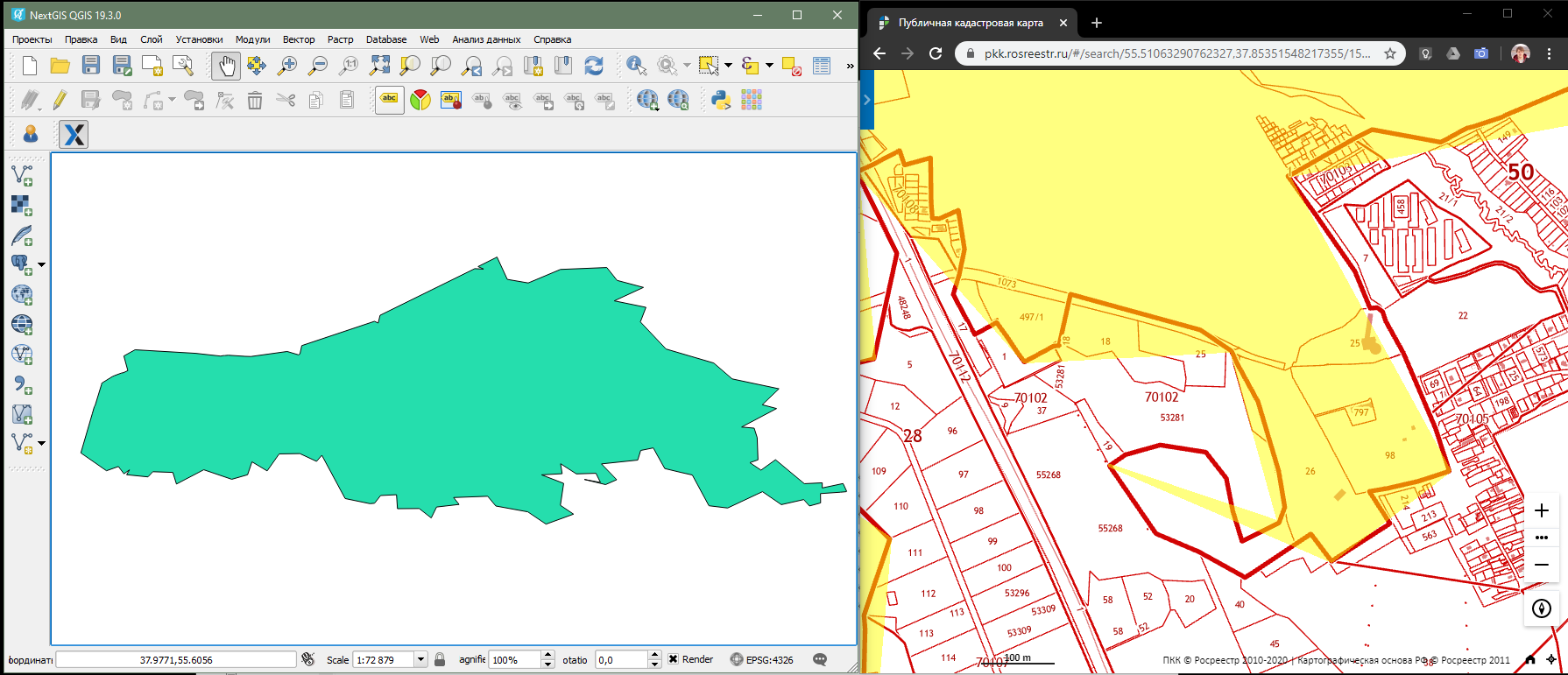Viewport: 1568px width, 675px height.
Task: Toggle the Render checkbox
Action: 673,659
